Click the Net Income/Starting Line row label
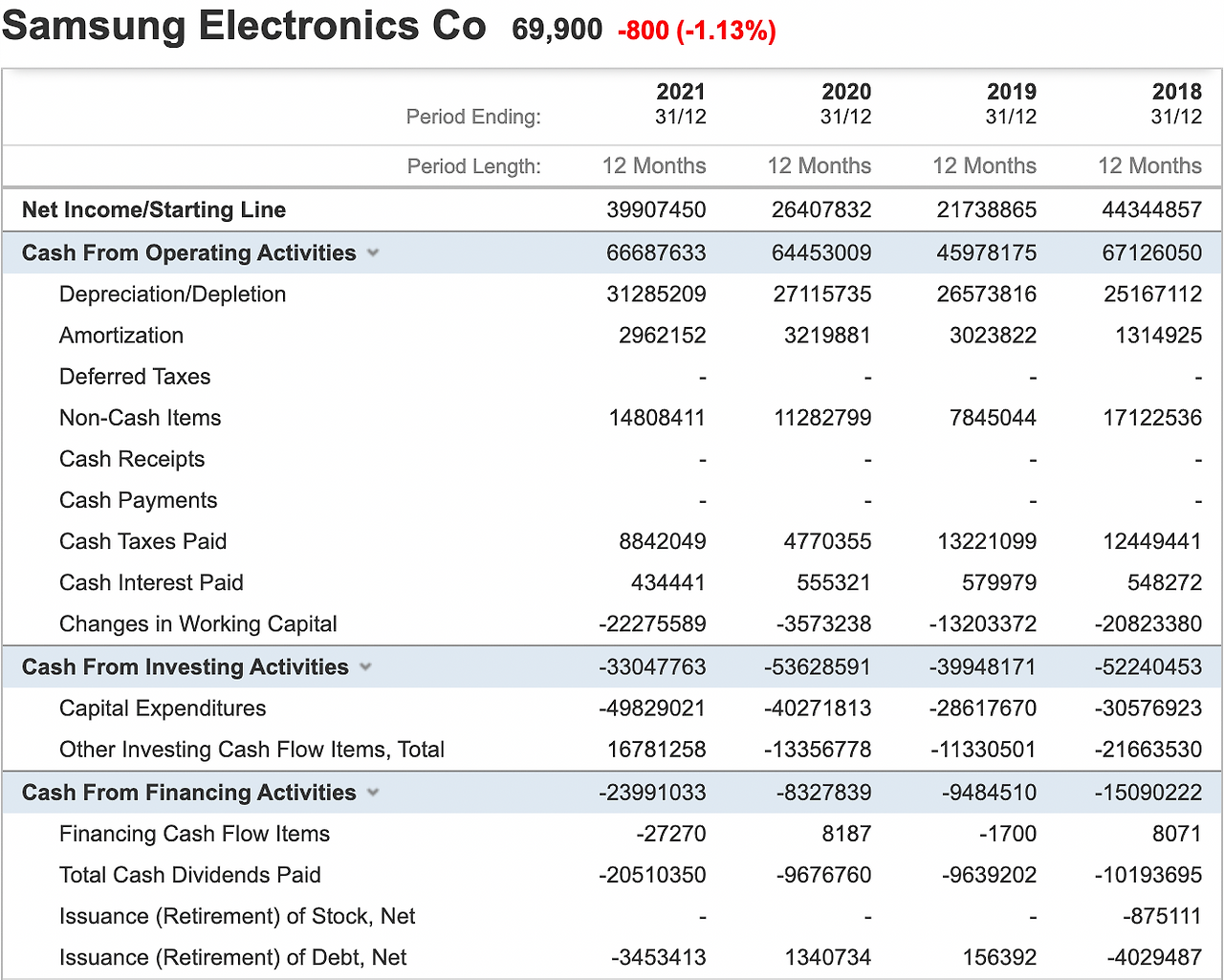The width and height of the screenshot is (1224, 980). (154, 209)
